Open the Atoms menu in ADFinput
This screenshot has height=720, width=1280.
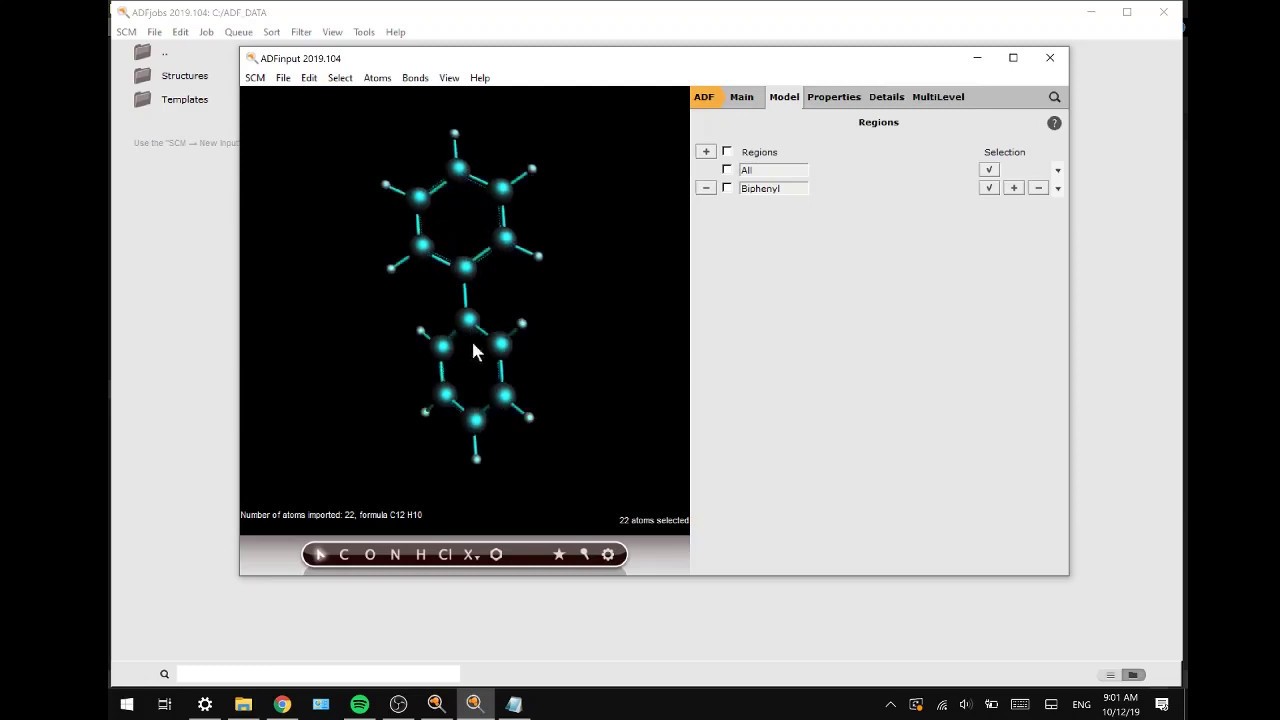tap(377, 78)
